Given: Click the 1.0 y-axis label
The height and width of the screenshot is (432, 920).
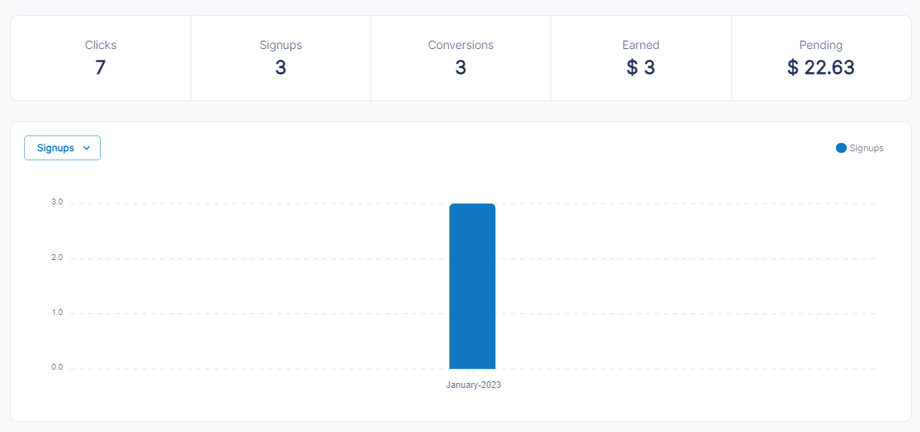Looking at the screenshot, I should [57, 313].
